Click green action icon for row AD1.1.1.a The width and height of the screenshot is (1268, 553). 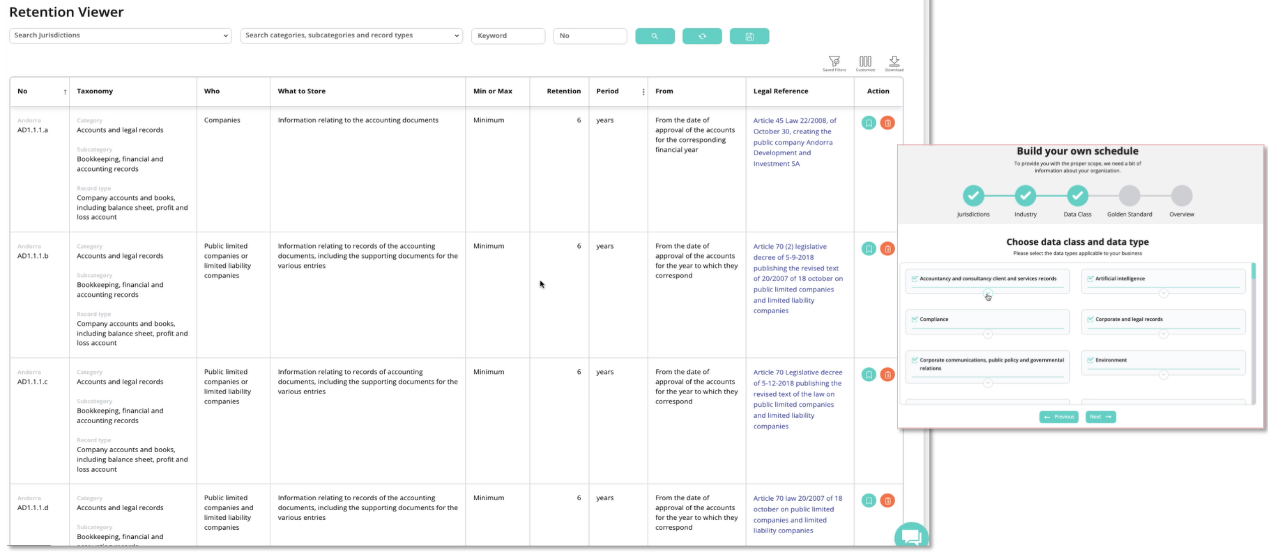point(869,123)
